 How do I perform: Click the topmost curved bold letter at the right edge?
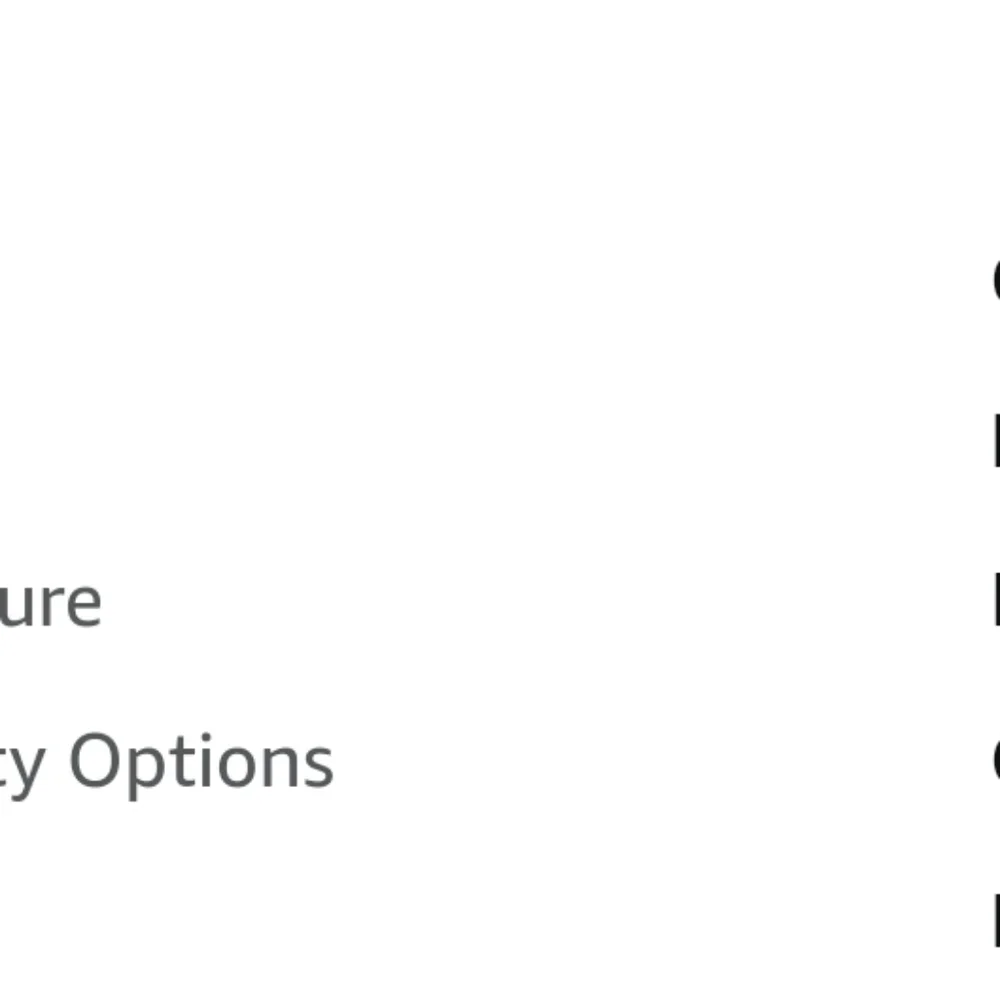pyautogui.click(x=996, y=281)
